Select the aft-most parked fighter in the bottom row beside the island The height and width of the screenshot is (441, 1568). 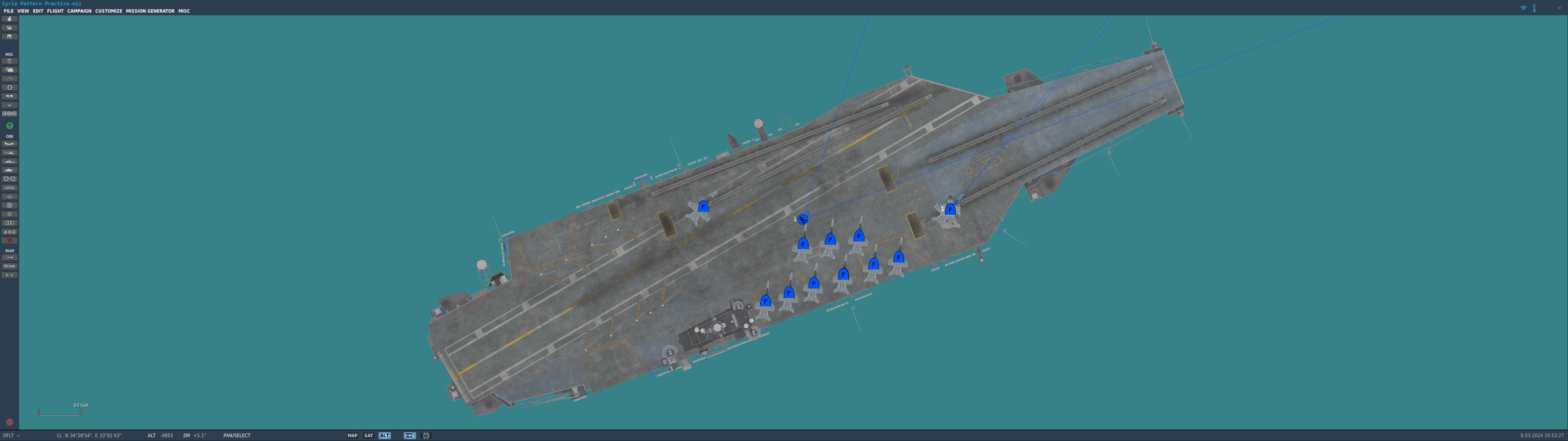tap(765, 301)
